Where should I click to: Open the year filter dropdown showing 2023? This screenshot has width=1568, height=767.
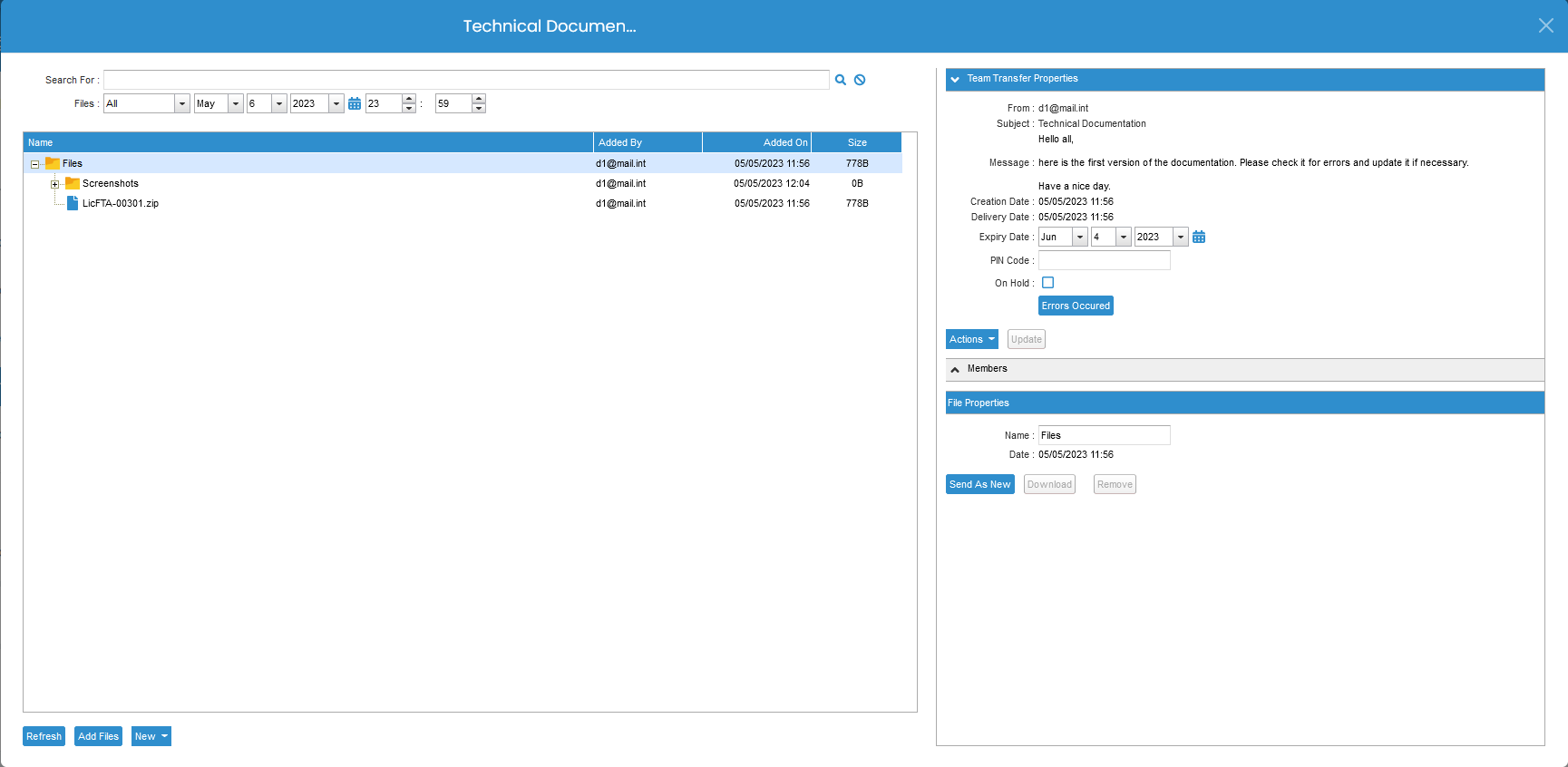(336, 103)
